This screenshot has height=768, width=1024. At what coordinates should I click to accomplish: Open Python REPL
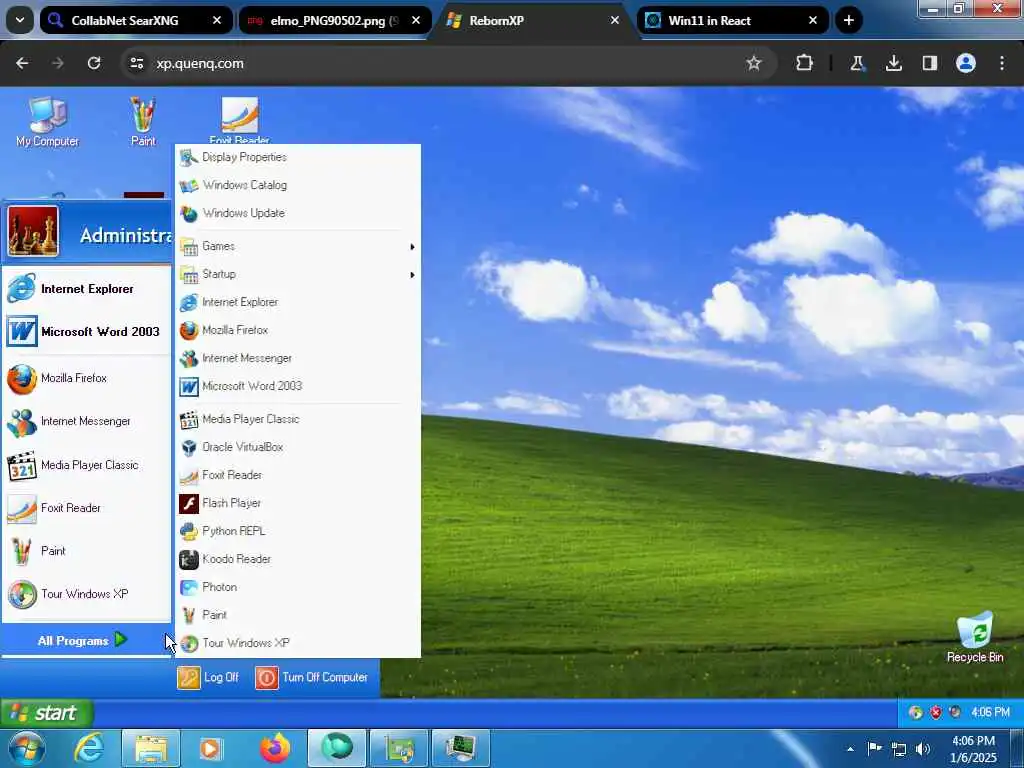click(x=298, y=532)
